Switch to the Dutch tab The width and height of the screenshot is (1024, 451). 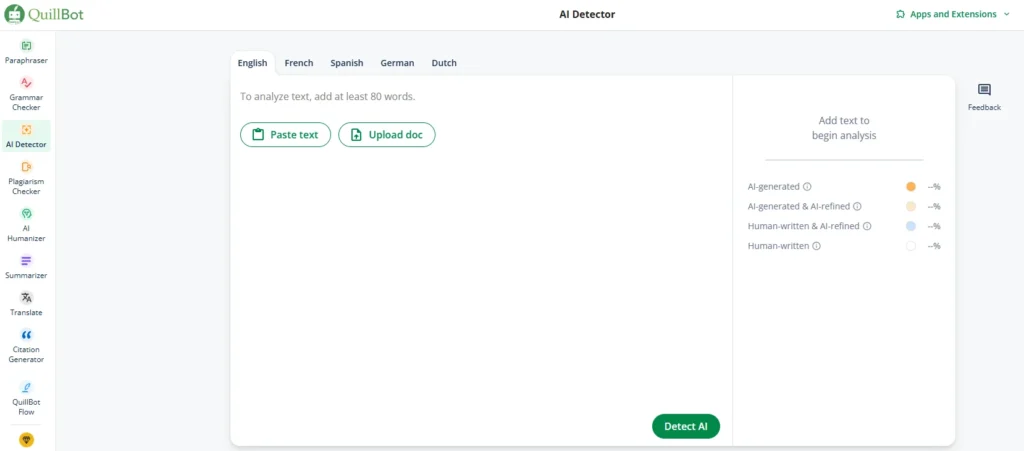pos(444,63)
